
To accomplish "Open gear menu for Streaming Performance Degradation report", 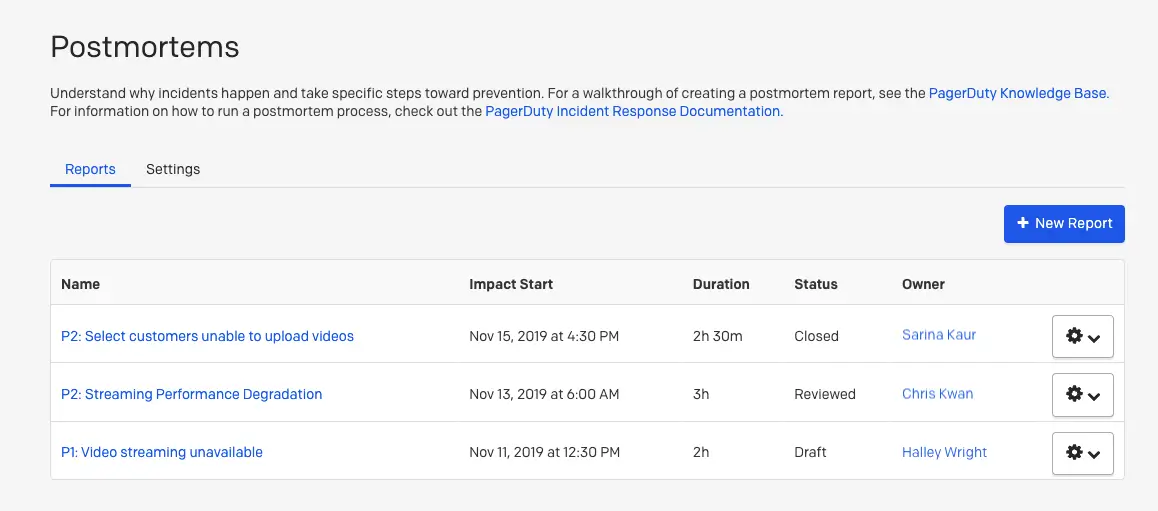I will [1083, 395].
